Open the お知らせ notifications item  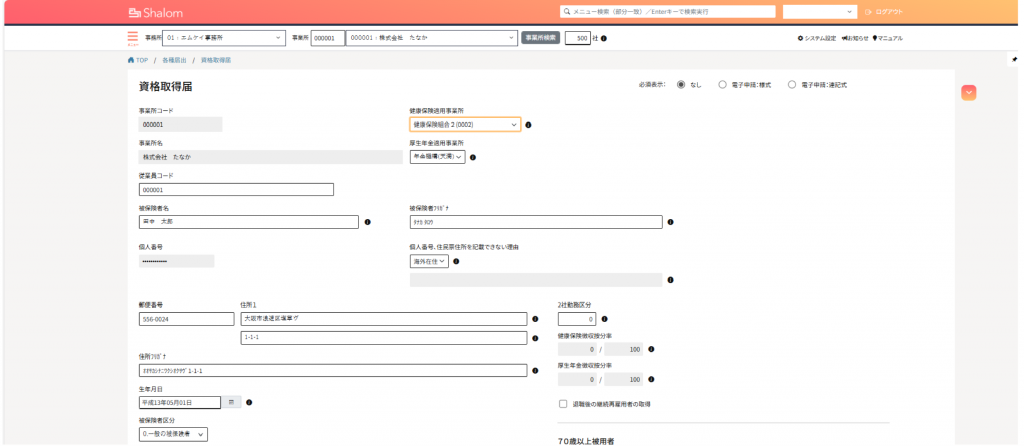[x=855, y=38]
